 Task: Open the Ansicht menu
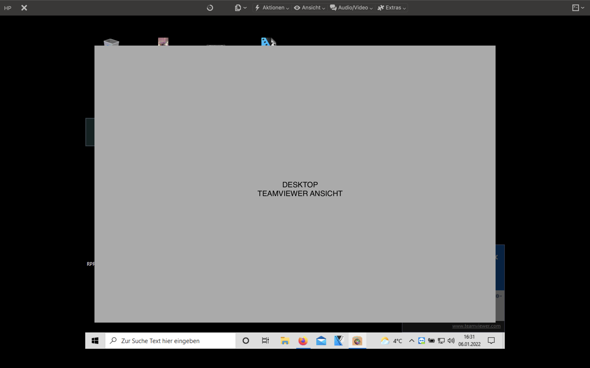(309, 8)
